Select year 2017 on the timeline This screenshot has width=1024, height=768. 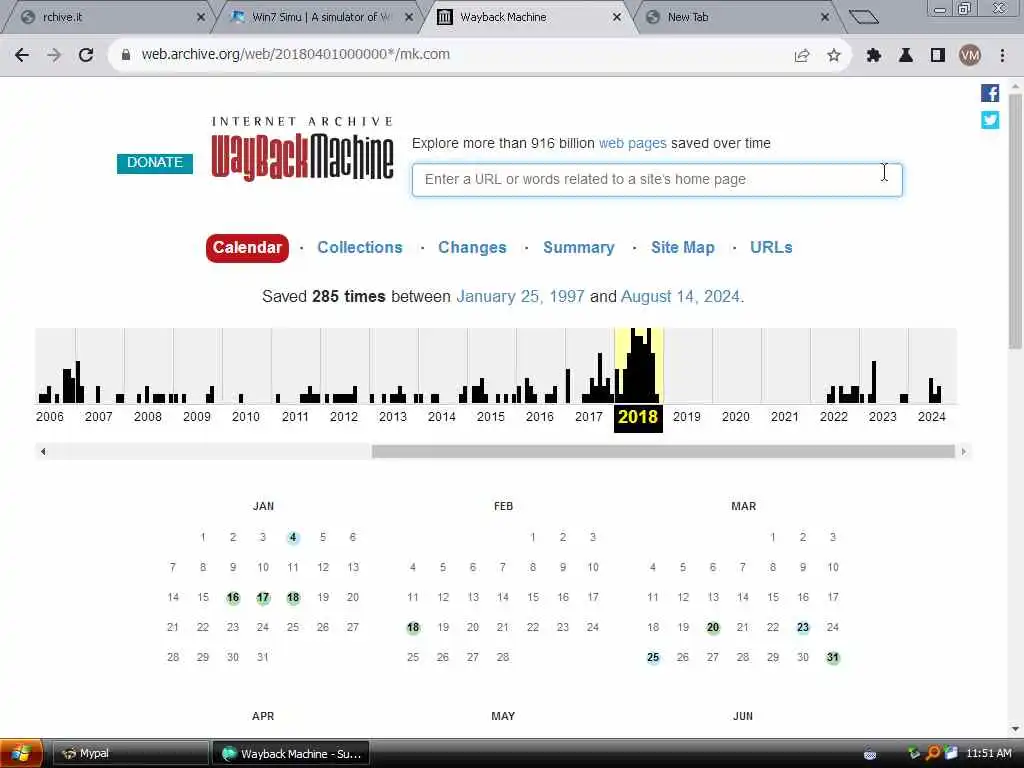(588, 417)
